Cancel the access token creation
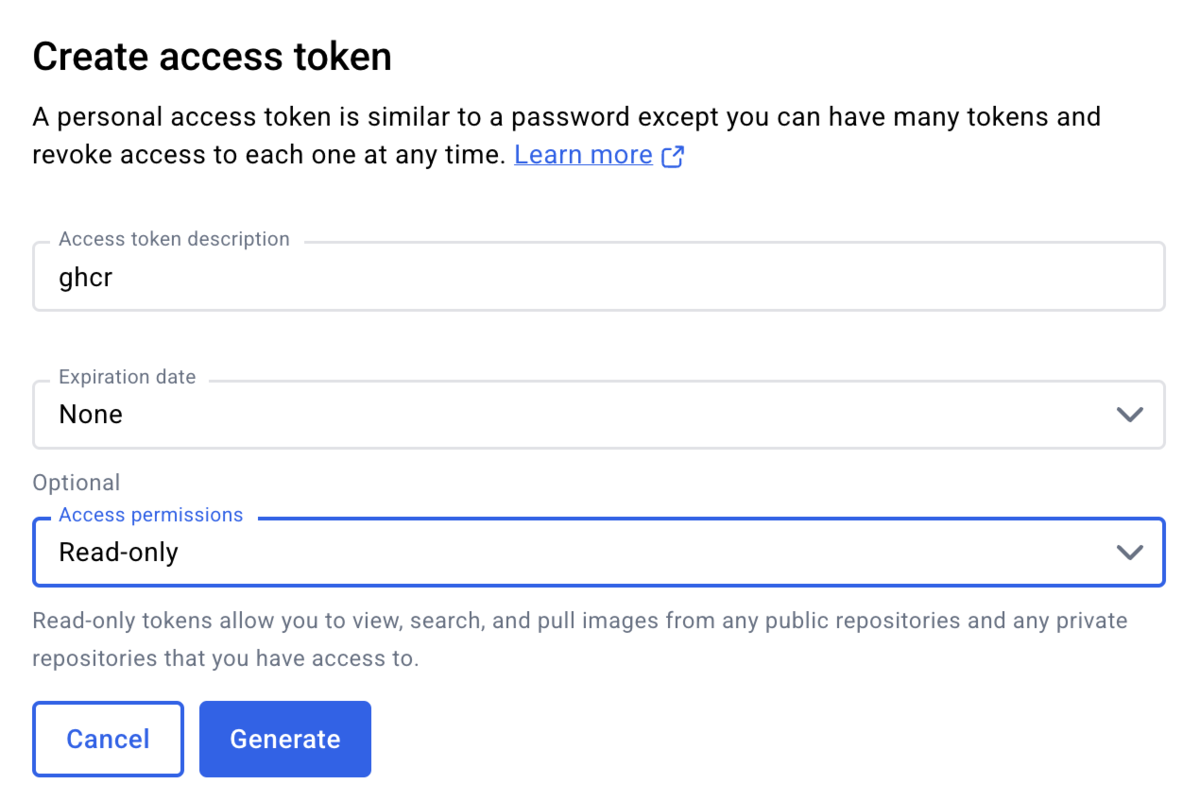1200x801 pixels. 108,739
